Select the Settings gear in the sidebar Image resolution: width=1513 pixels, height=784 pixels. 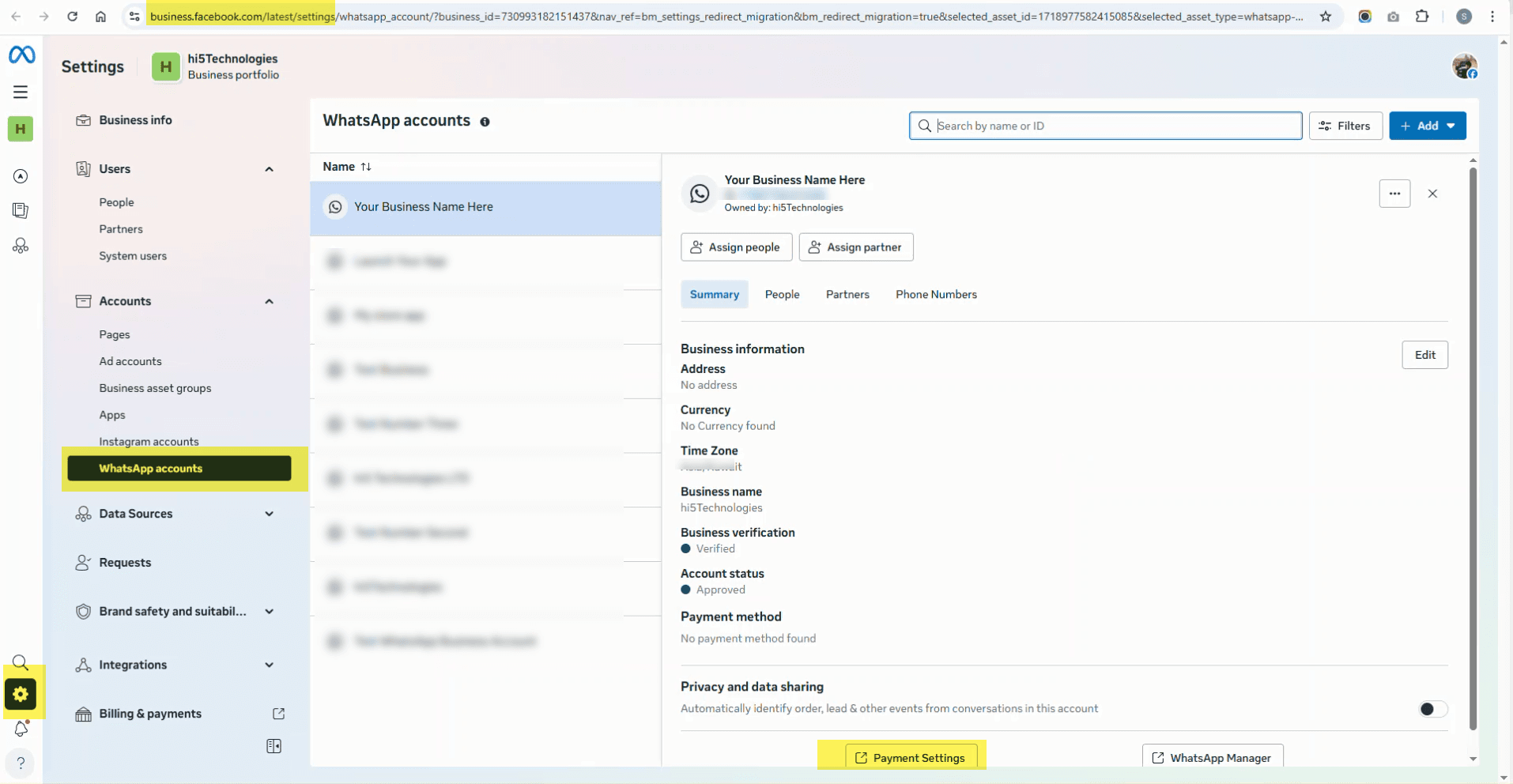pyautogui.click(x=21, y=694)
